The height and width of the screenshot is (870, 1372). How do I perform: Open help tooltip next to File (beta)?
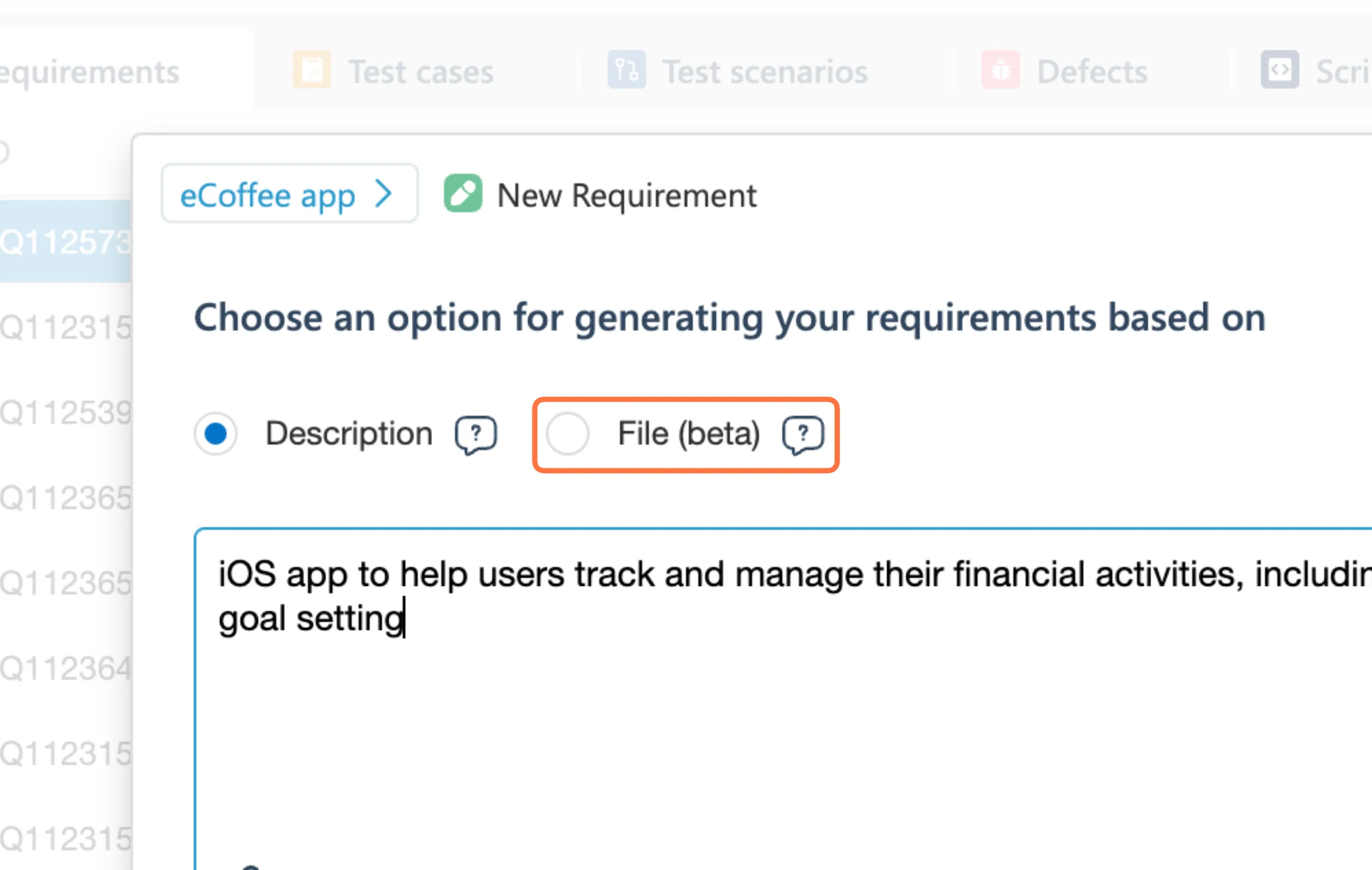(x=803, y=434)
